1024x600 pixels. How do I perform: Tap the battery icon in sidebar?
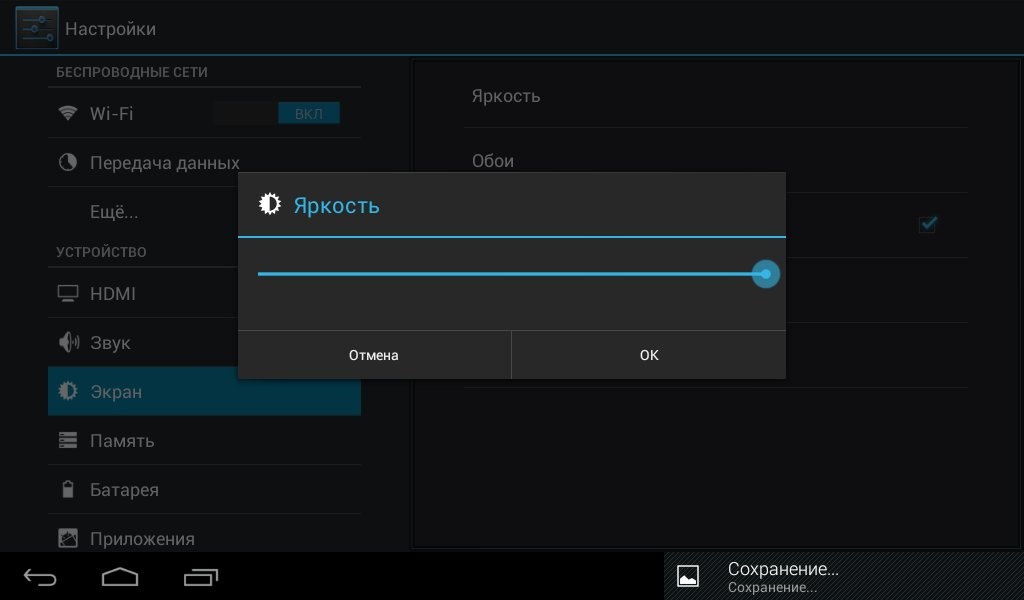tap(68, 490)
